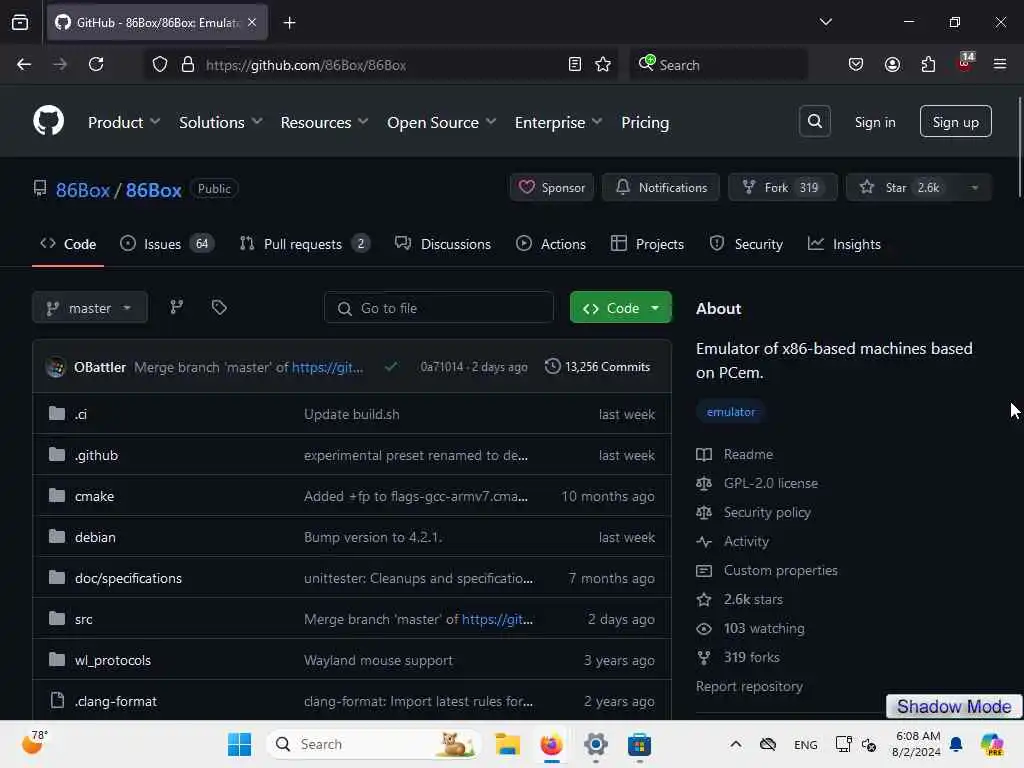1024x768 pixels.
Task: Open Pricing link
Action: click(645, 122)
